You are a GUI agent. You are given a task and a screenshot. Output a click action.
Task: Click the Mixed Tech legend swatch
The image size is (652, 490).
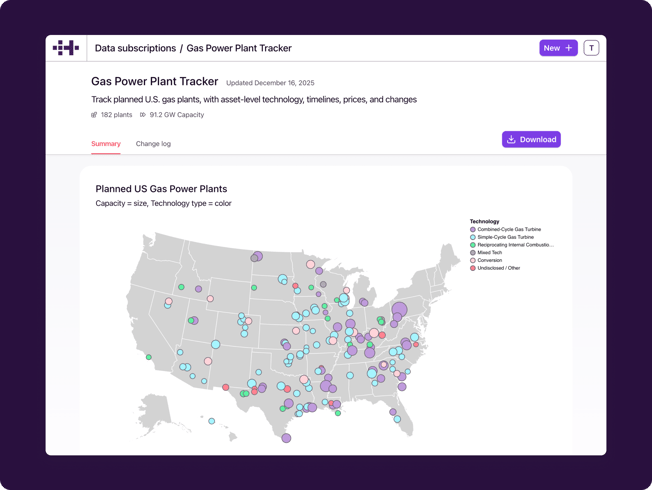473,253
